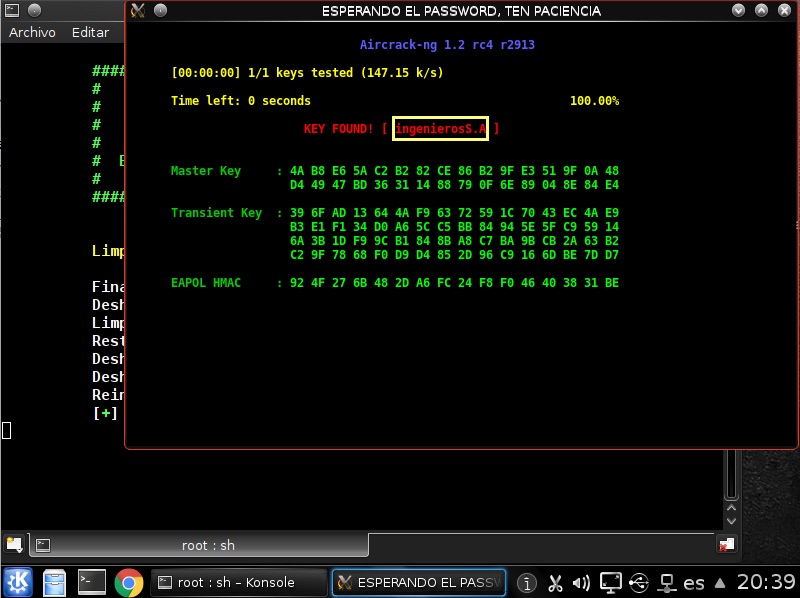Pin the ESPERANDO EL PASSWORD window on all desktops
The width and height of the screenshot is (800, 598).
[x=160, y=10]
